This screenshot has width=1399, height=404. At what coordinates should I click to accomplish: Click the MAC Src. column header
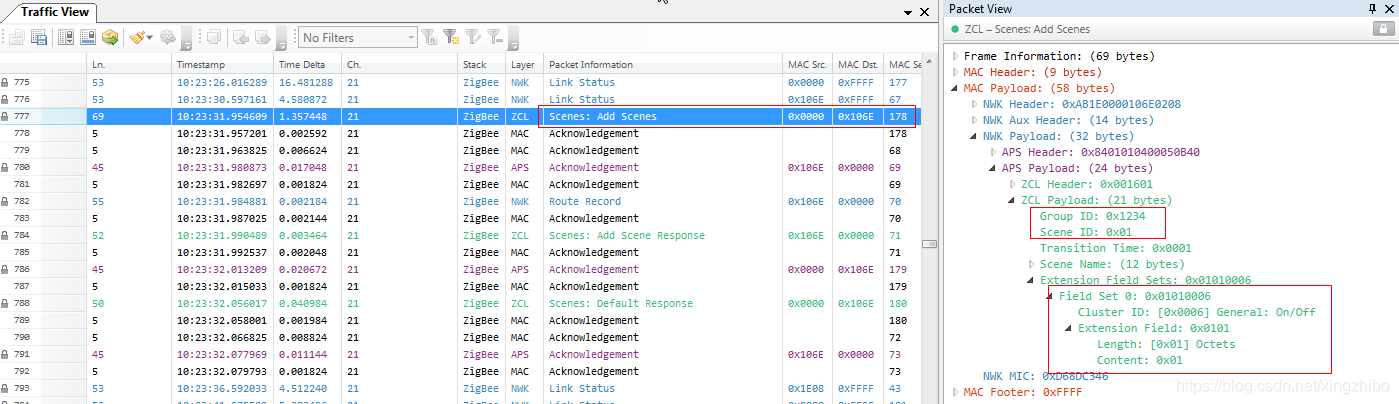(808, 65)
